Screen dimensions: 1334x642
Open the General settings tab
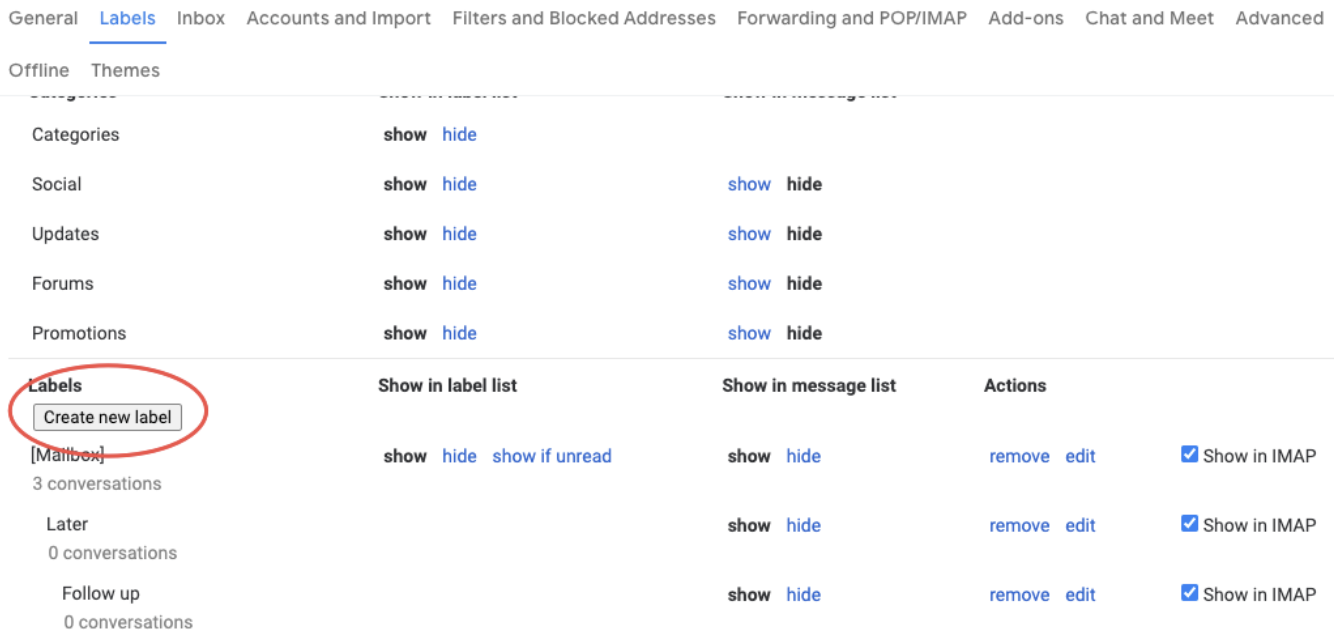pos(43,18)
